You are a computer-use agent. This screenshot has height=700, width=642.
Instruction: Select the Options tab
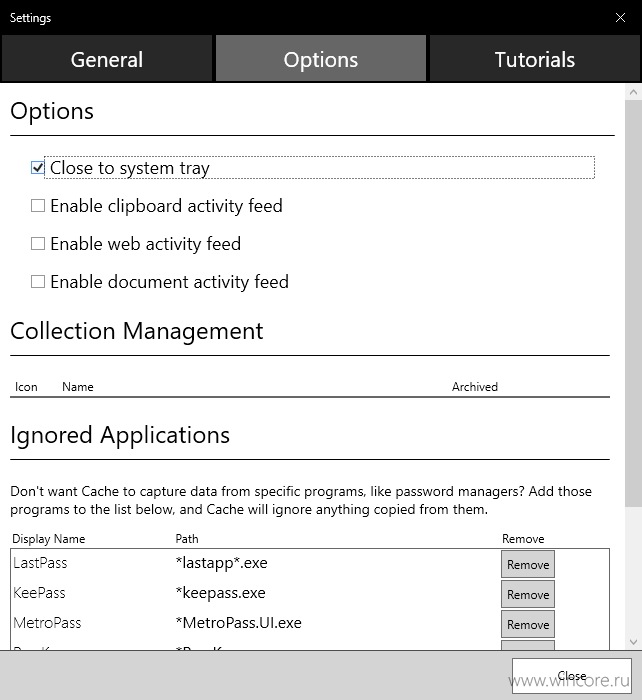click(x=321, y=59)
